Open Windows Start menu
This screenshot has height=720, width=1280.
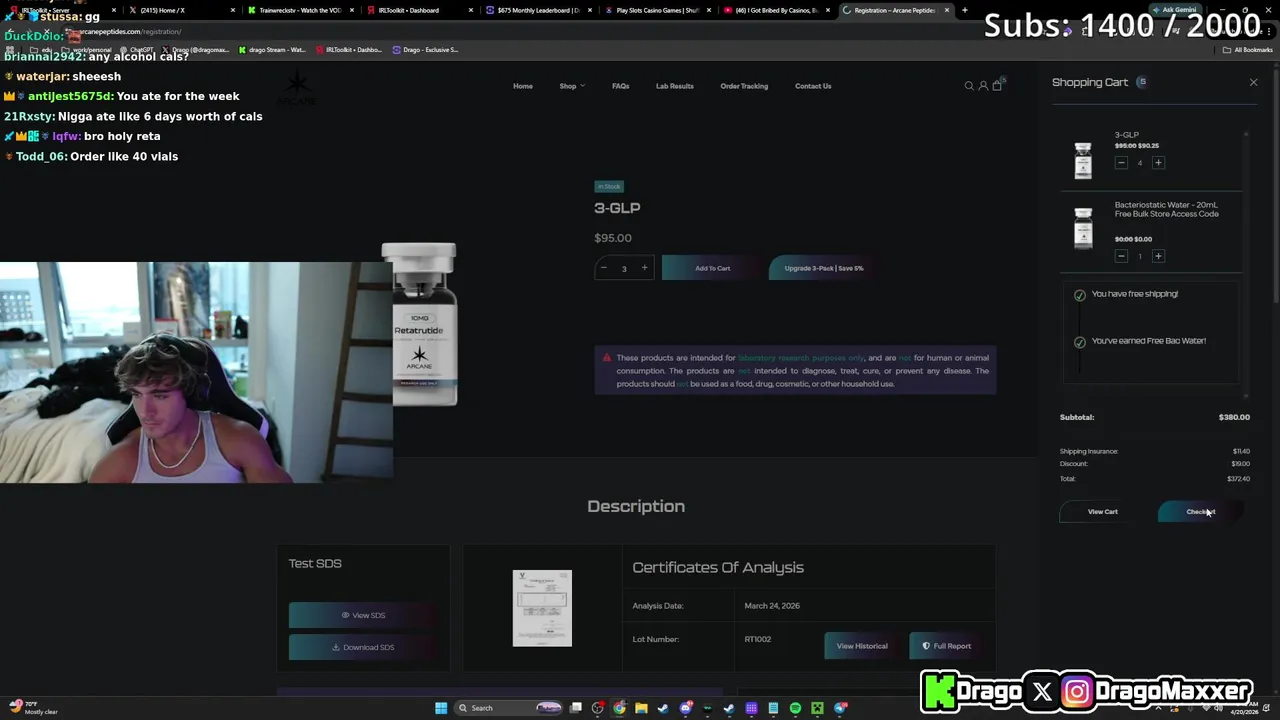click(441, 708)
